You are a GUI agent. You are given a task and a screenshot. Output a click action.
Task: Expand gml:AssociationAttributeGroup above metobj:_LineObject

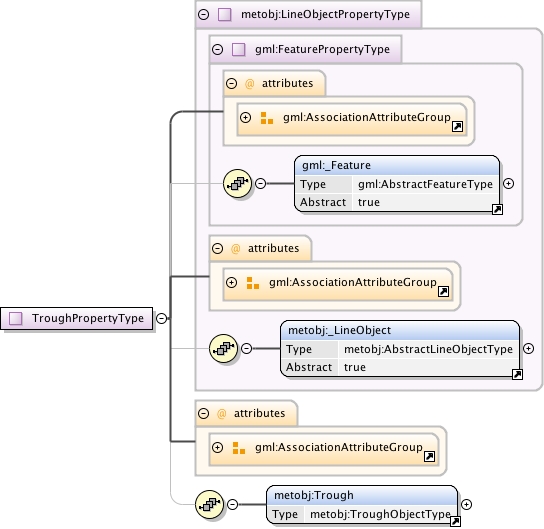click(231, 282)
